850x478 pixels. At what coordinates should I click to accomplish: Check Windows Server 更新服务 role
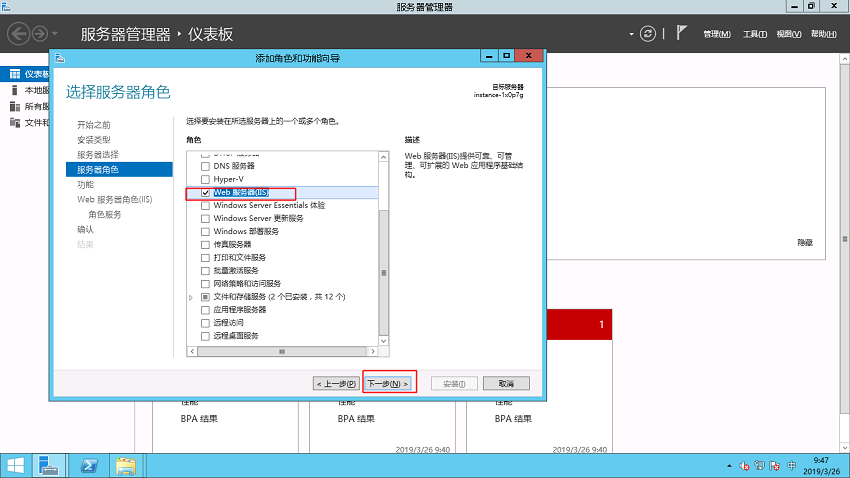pyautogui.click(x=205, y=218)
